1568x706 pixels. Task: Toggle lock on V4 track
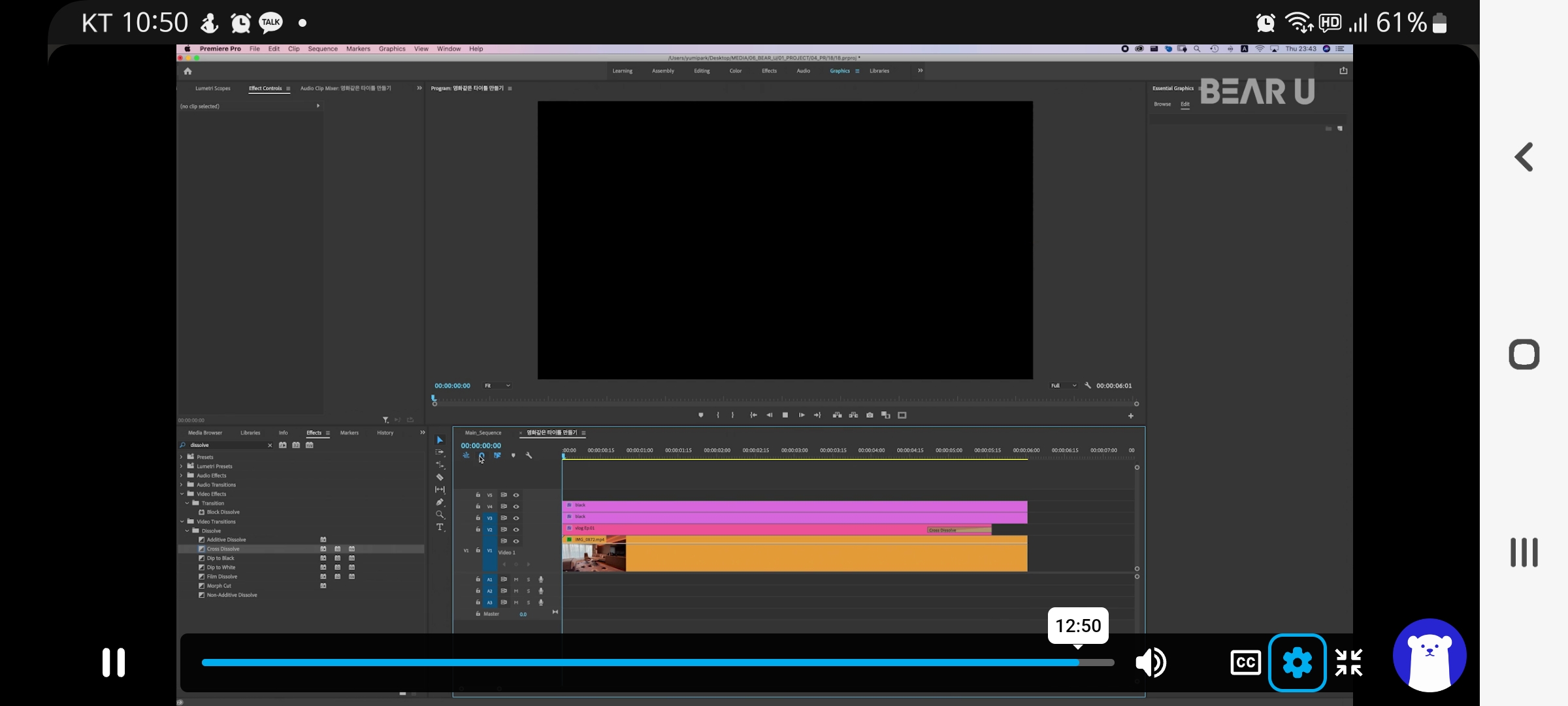478,507
